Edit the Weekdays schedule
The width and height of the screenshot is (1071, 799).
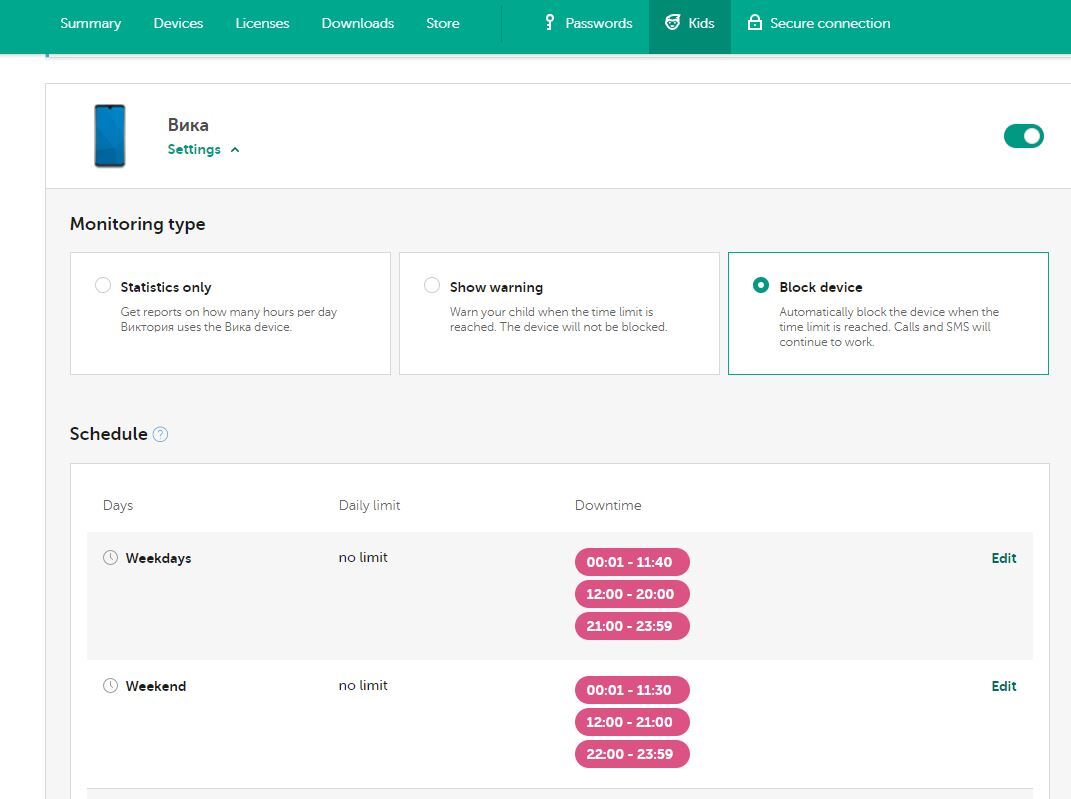[x=1003, y=558]
